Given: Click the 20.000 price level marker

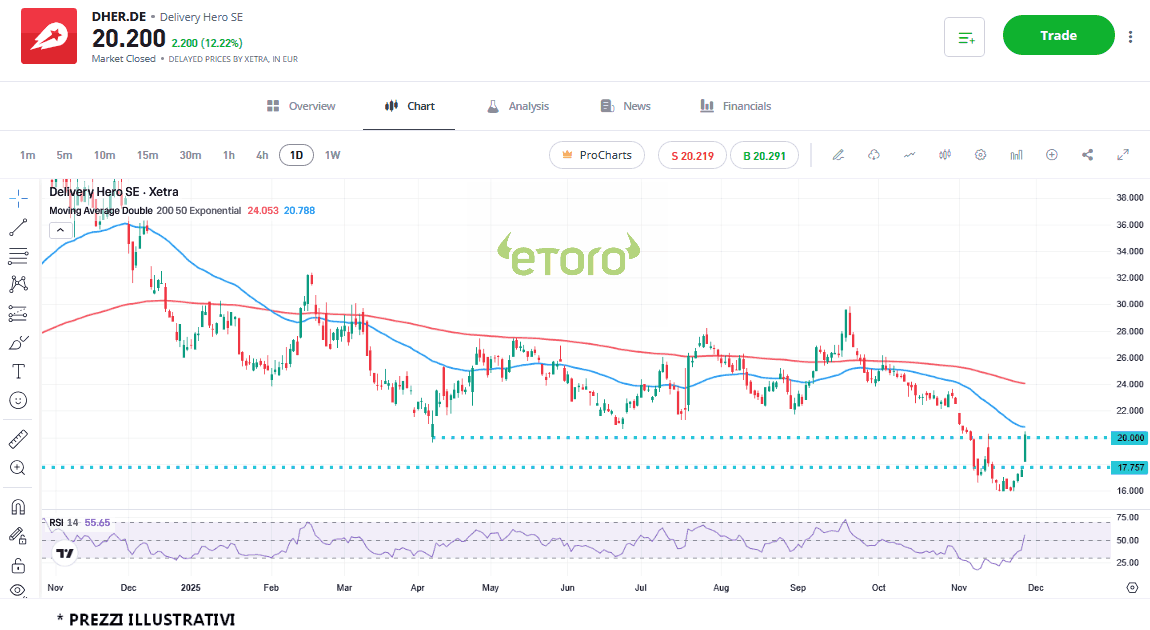Looking at the screenshot, I should 1130,438.
